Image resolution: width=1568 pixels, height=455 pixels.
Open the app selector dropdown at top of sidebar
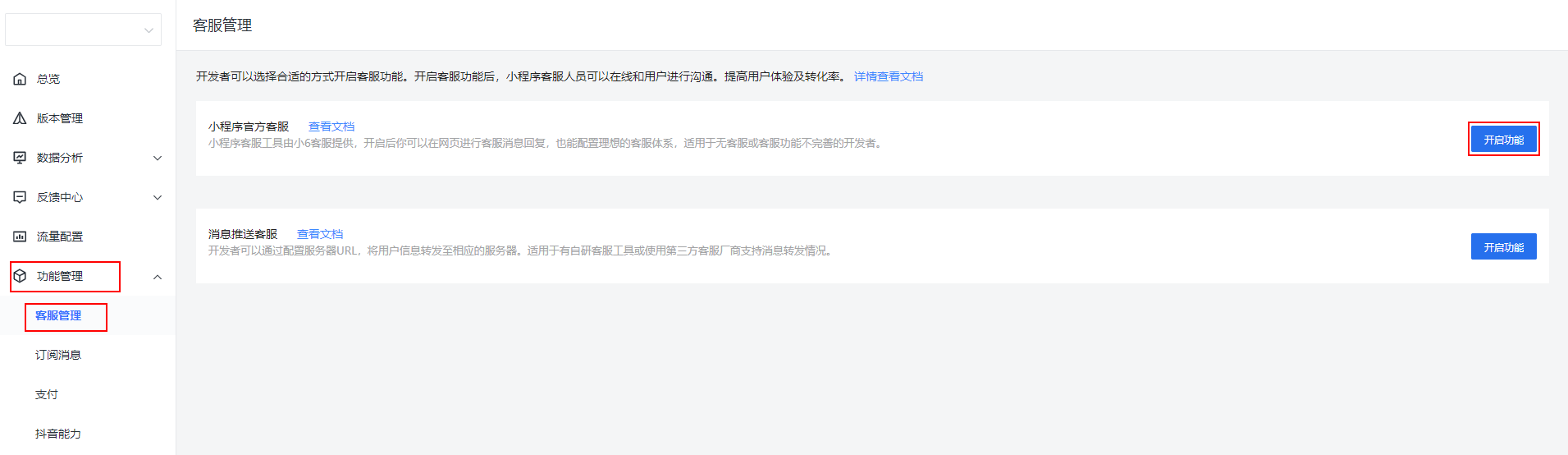[x=83, y=30]
